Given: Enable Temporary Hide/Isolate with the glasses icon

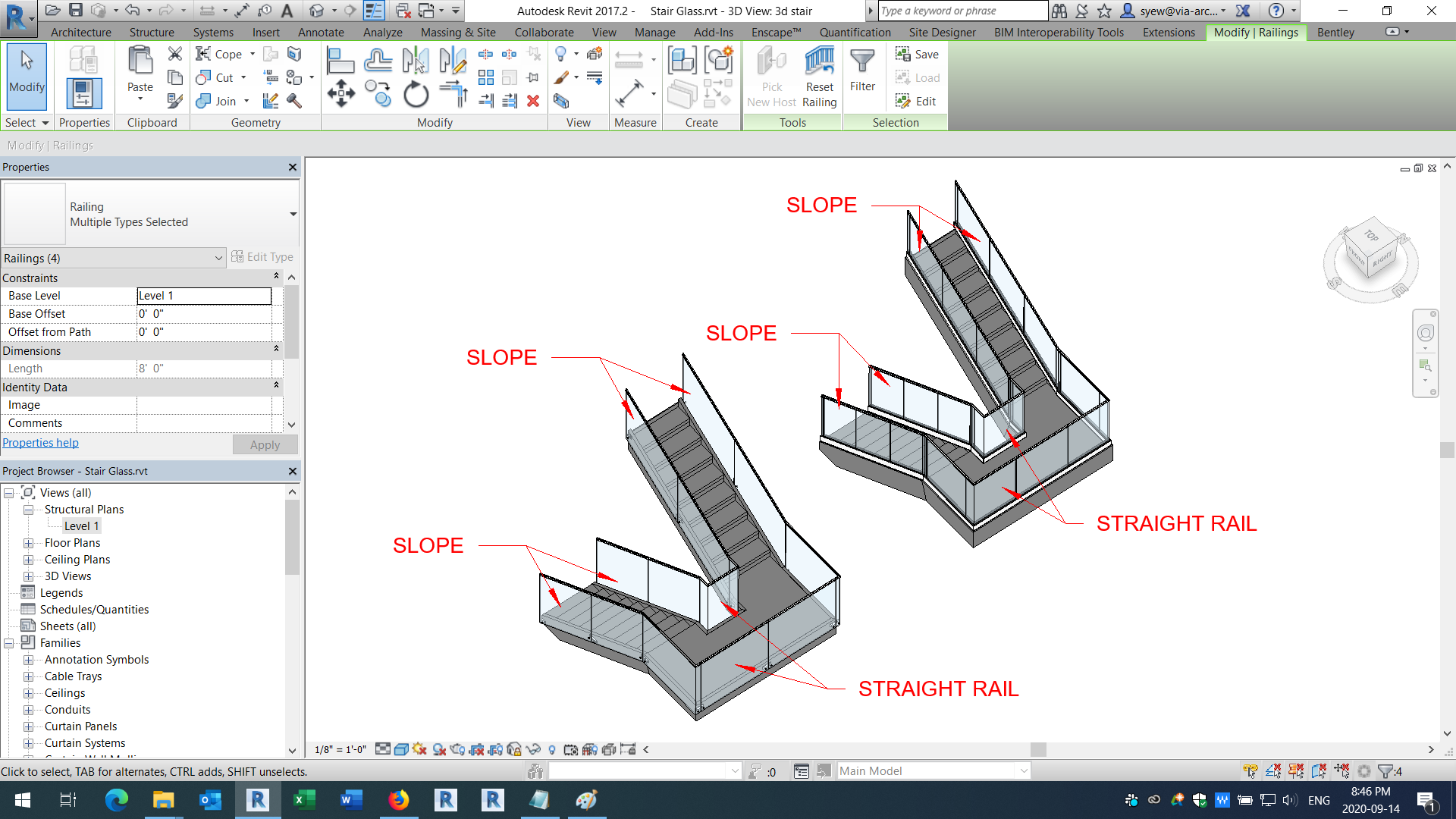Looking at the screenshot, I should pos(532,748).
